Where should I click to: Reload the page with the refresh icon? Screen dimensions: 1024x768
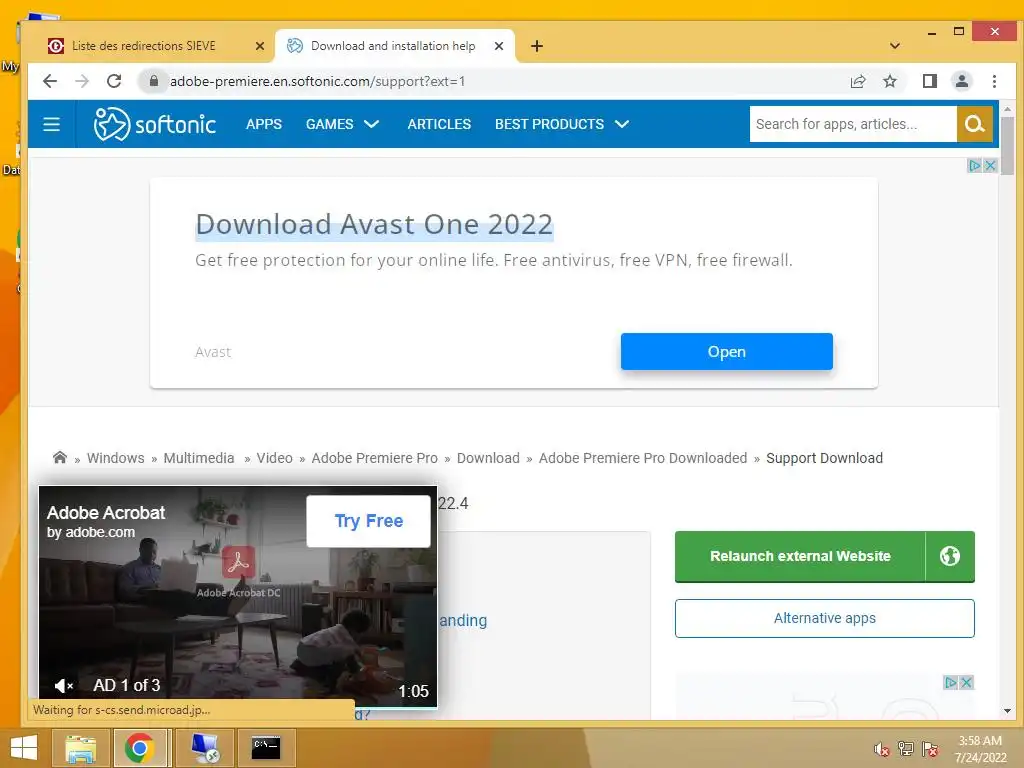coord(114,81)
